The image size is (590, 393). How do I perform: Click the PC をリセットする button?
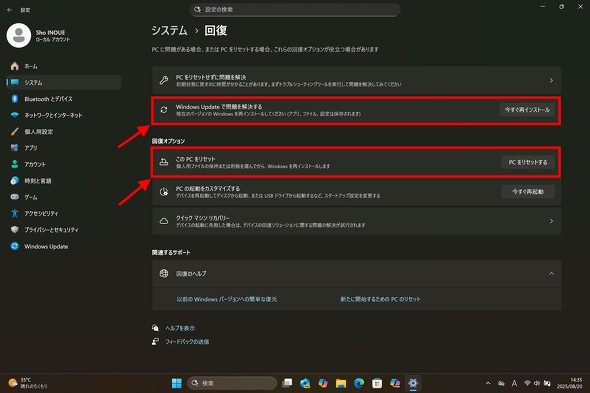(528, 162)
